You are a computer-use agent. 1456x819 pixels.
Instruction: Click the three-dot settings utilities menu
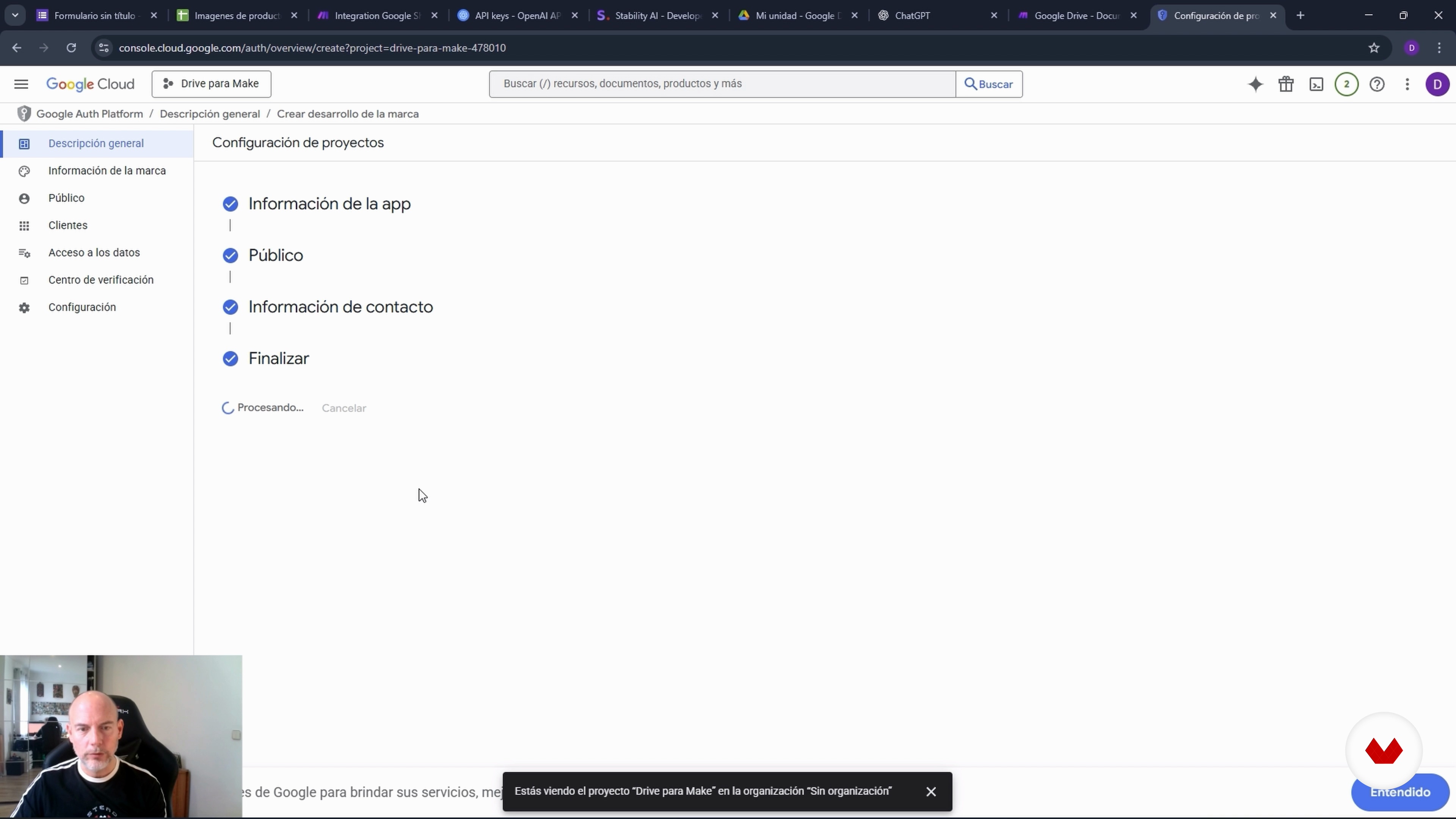(1407, 84)
